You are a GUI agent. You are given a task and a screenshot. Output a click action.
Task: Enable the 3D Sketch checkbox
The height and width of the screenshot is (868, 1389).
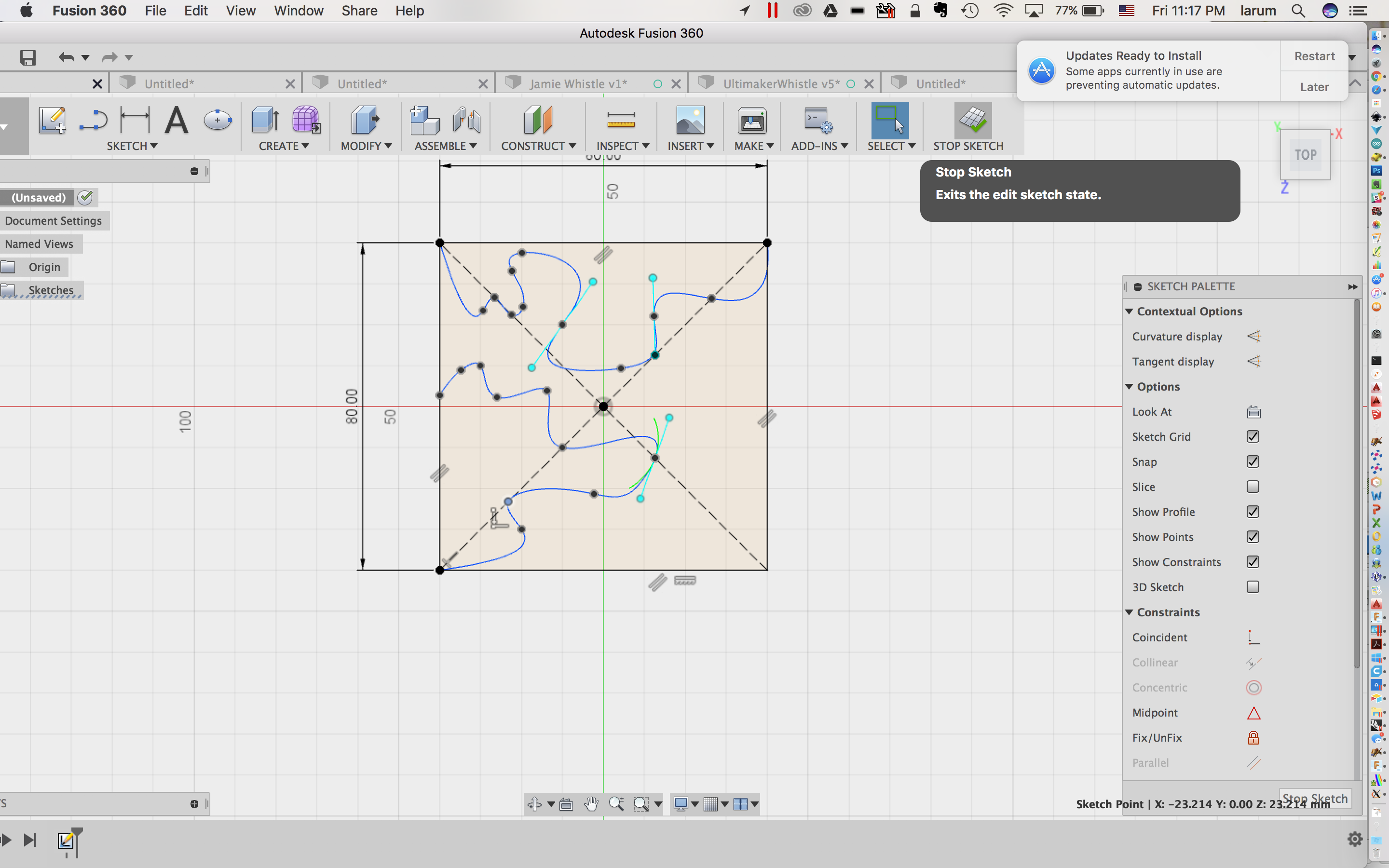(1253, 587)
